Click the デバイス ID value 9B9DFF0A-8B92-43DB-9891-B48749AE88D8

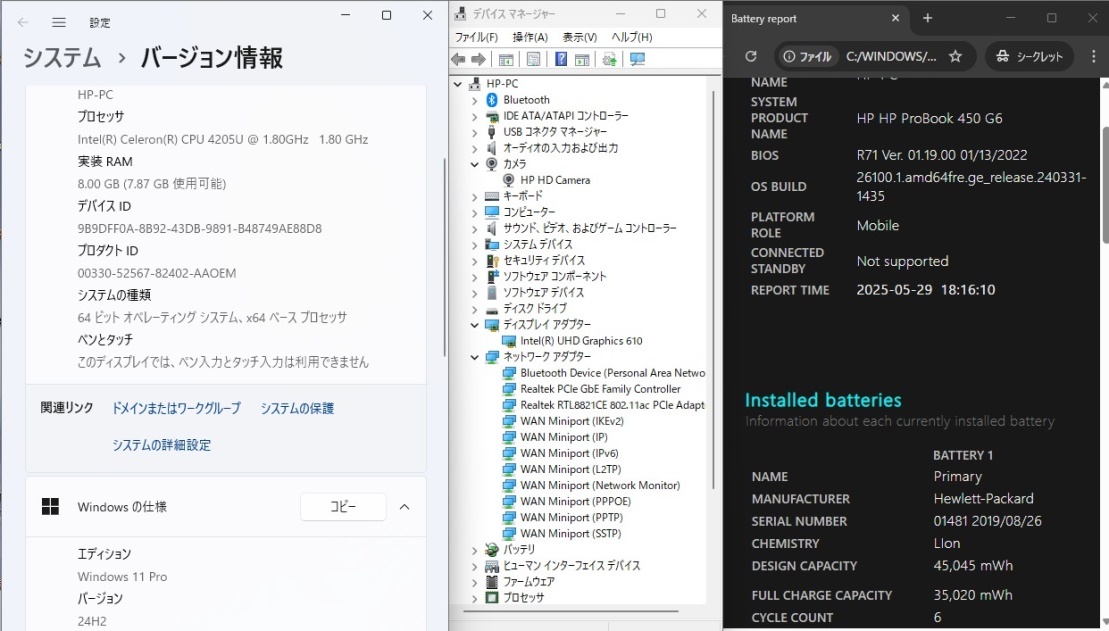click(199, 228)
